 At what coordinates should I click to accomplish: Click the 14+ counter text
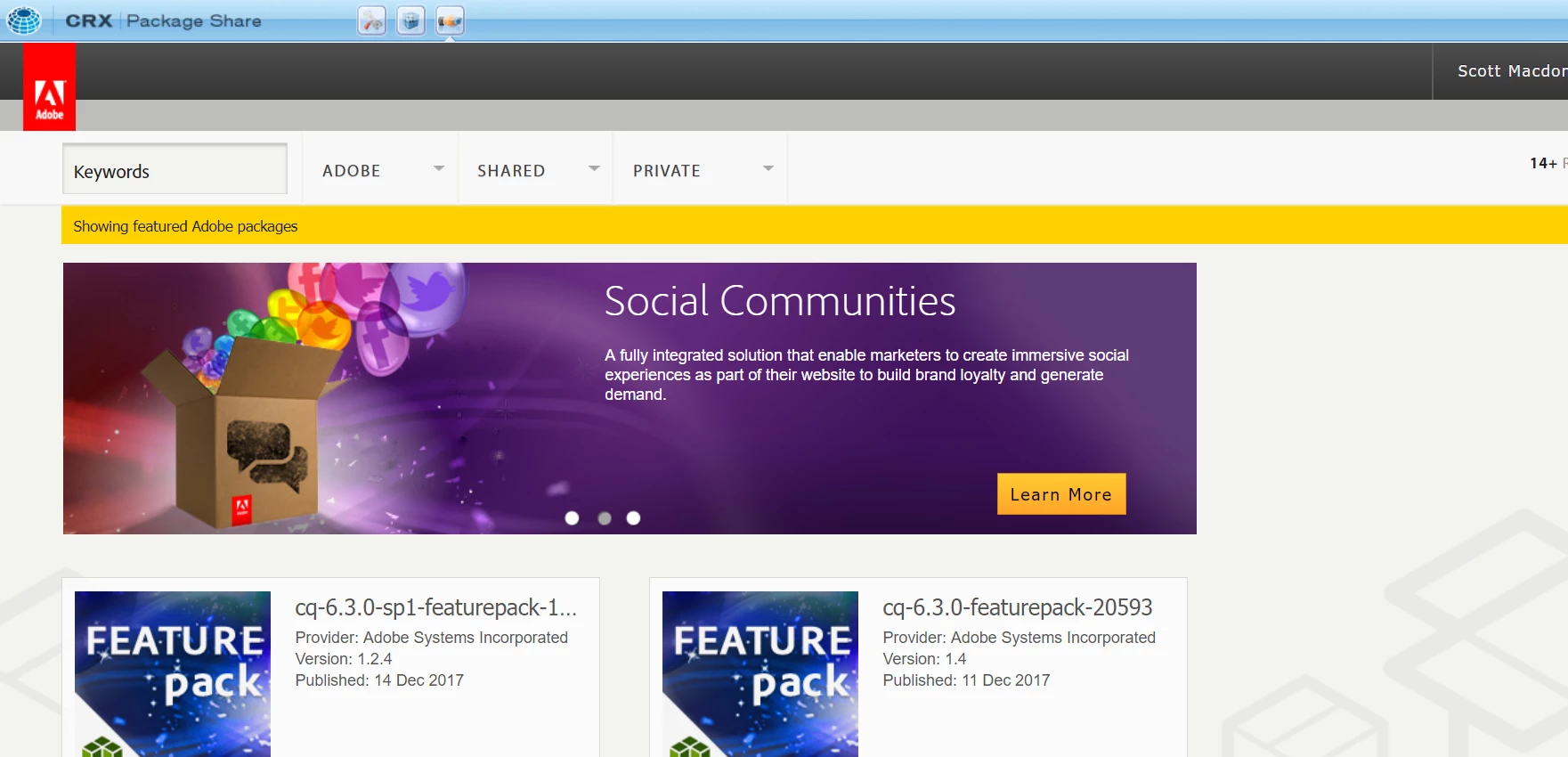click(x=1543, y=163)
